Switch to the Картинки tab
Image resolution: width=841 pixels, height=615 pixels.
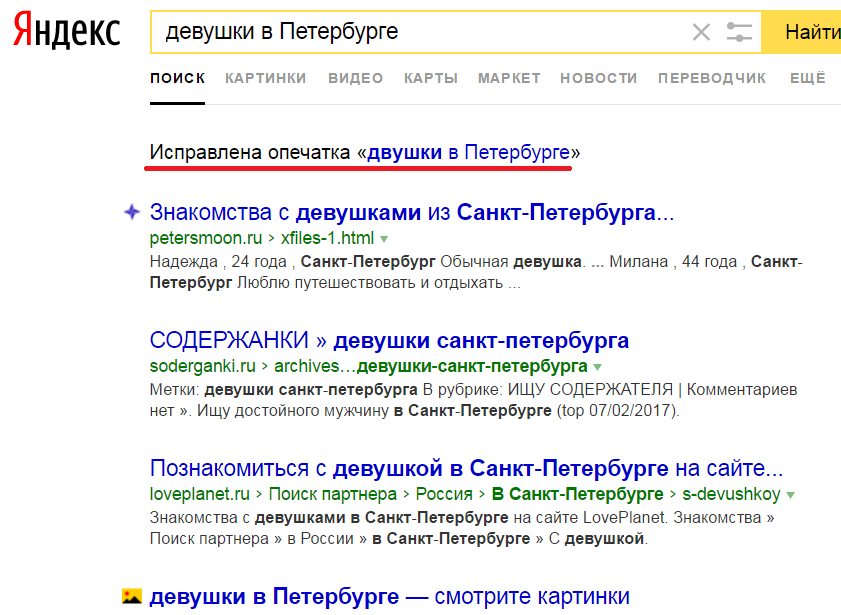click(265, 78)
